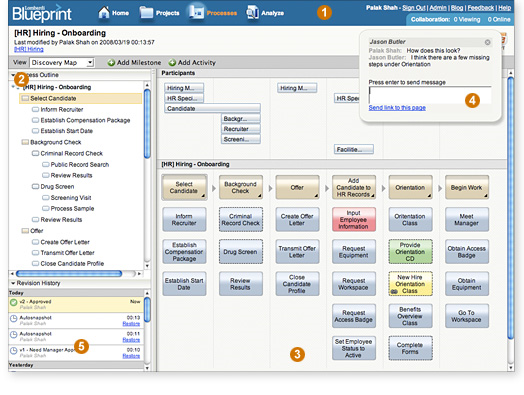This screenshot has width=524, height=395.
Task: Select the red Input Employee Information activity
Action: tap(354, 220)
